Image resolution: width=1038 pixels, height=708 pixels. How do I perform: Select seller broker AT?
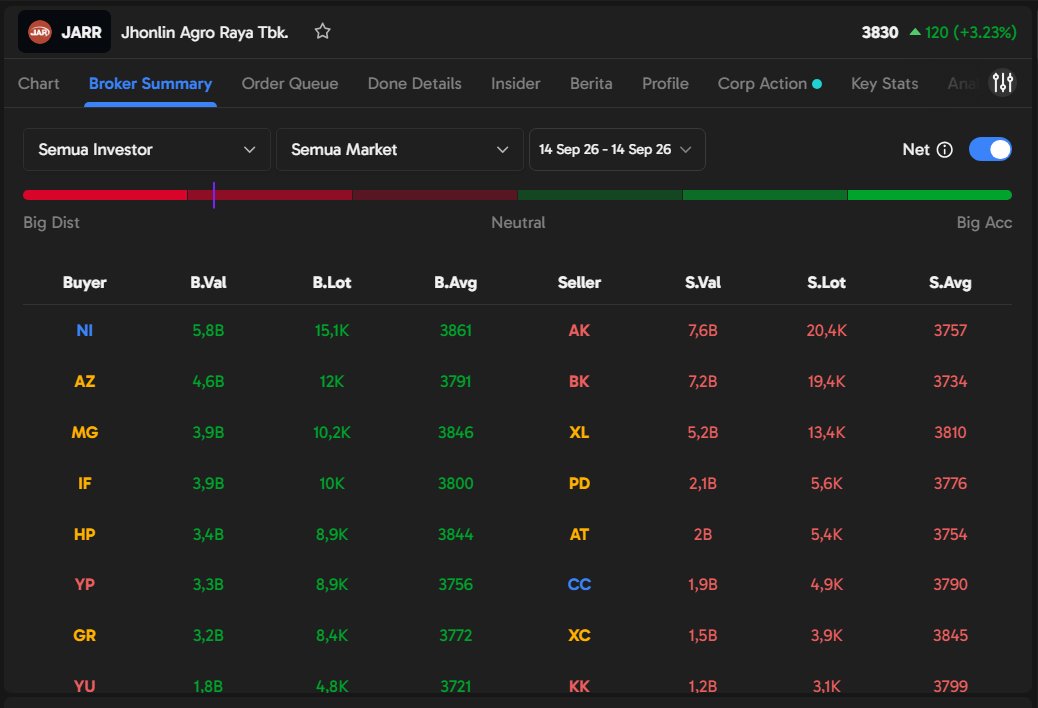(x=579, y=534)
